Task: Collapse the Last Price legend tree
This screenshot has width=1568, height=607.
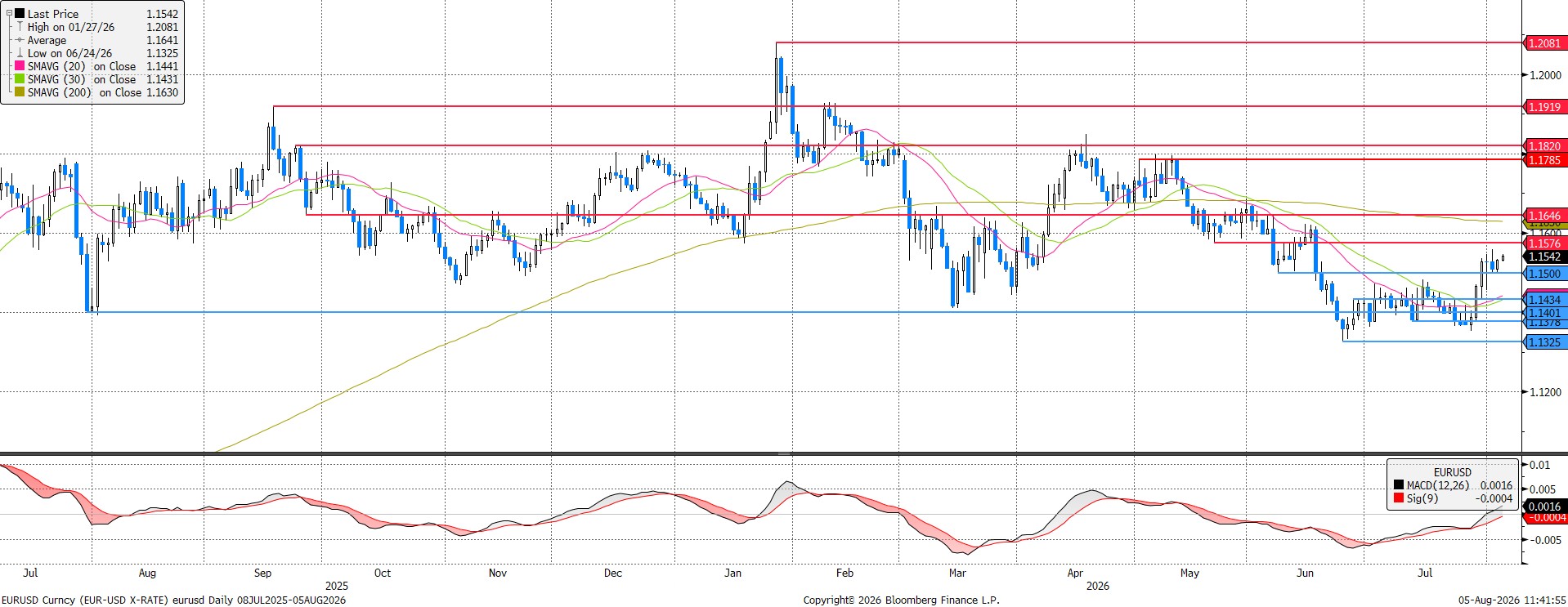Action: coord(9,13)
